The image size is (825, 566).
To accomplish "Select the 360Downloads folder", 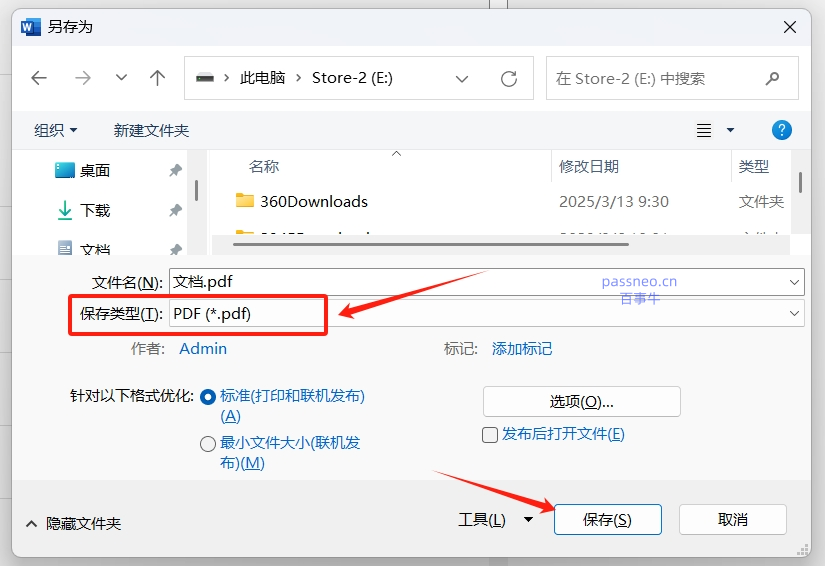I will pyautogui.click(x=314, y=201).
